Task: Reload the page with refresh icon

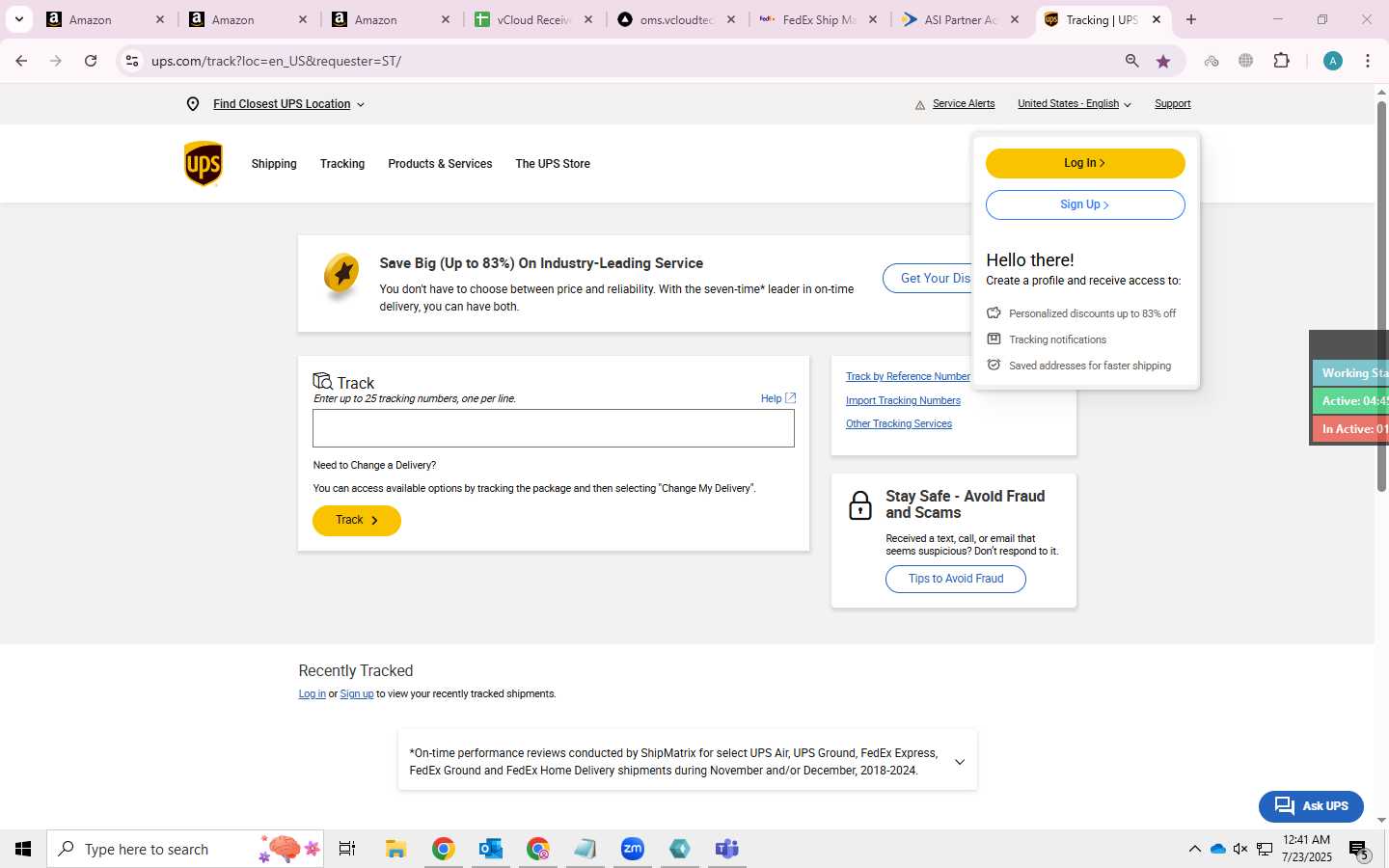Action: point(91,61)
